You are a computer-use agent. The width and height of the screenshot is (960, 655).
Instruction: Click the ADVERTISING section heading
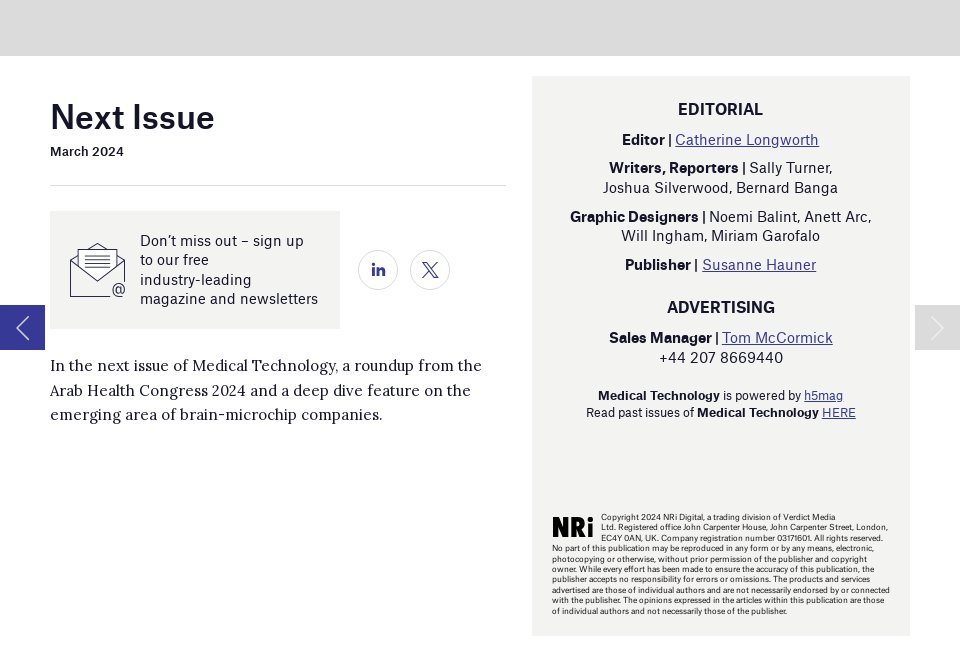pyautogui.click(x=720, y=307)
